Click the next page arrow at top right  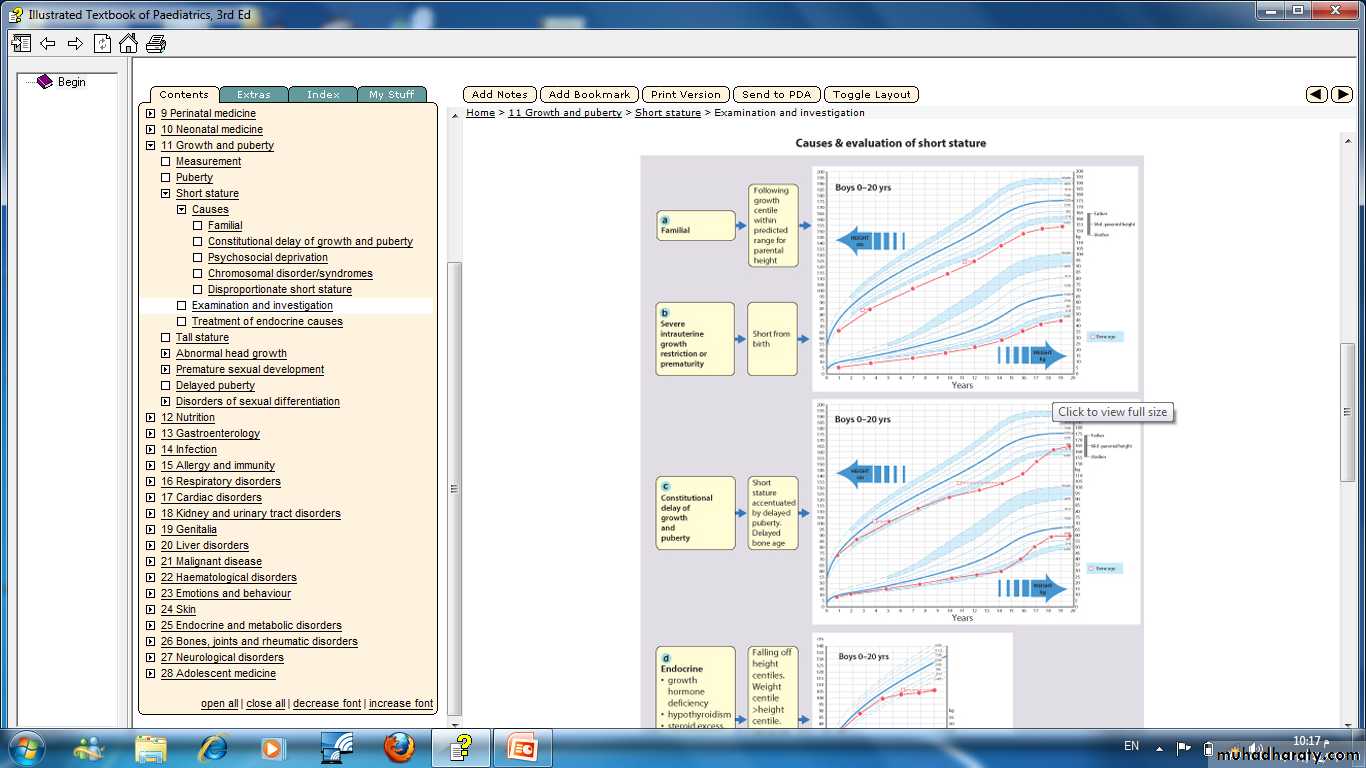(x=1342, y=94)
